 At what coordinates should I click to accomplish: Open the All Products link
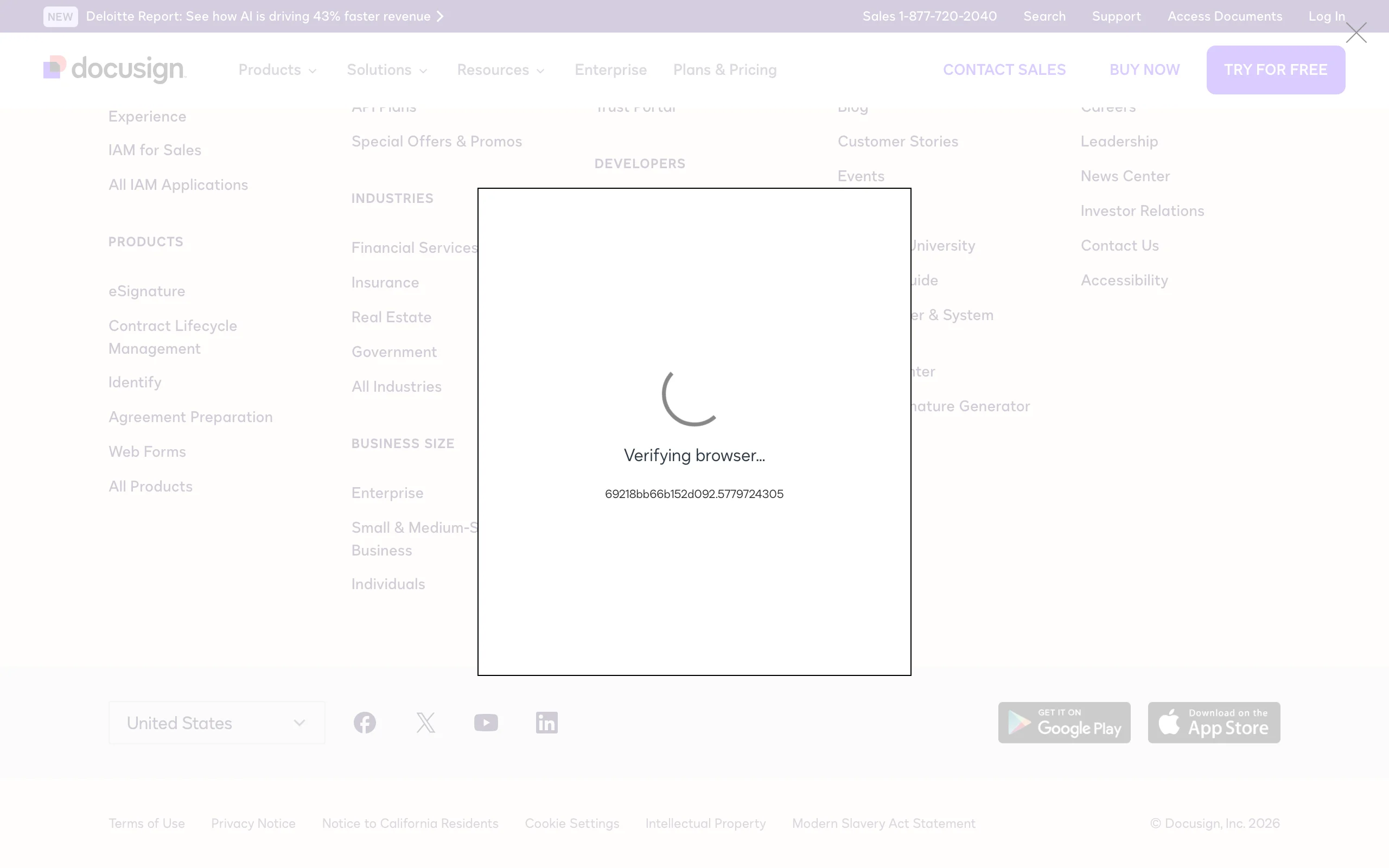coord(150,486)
